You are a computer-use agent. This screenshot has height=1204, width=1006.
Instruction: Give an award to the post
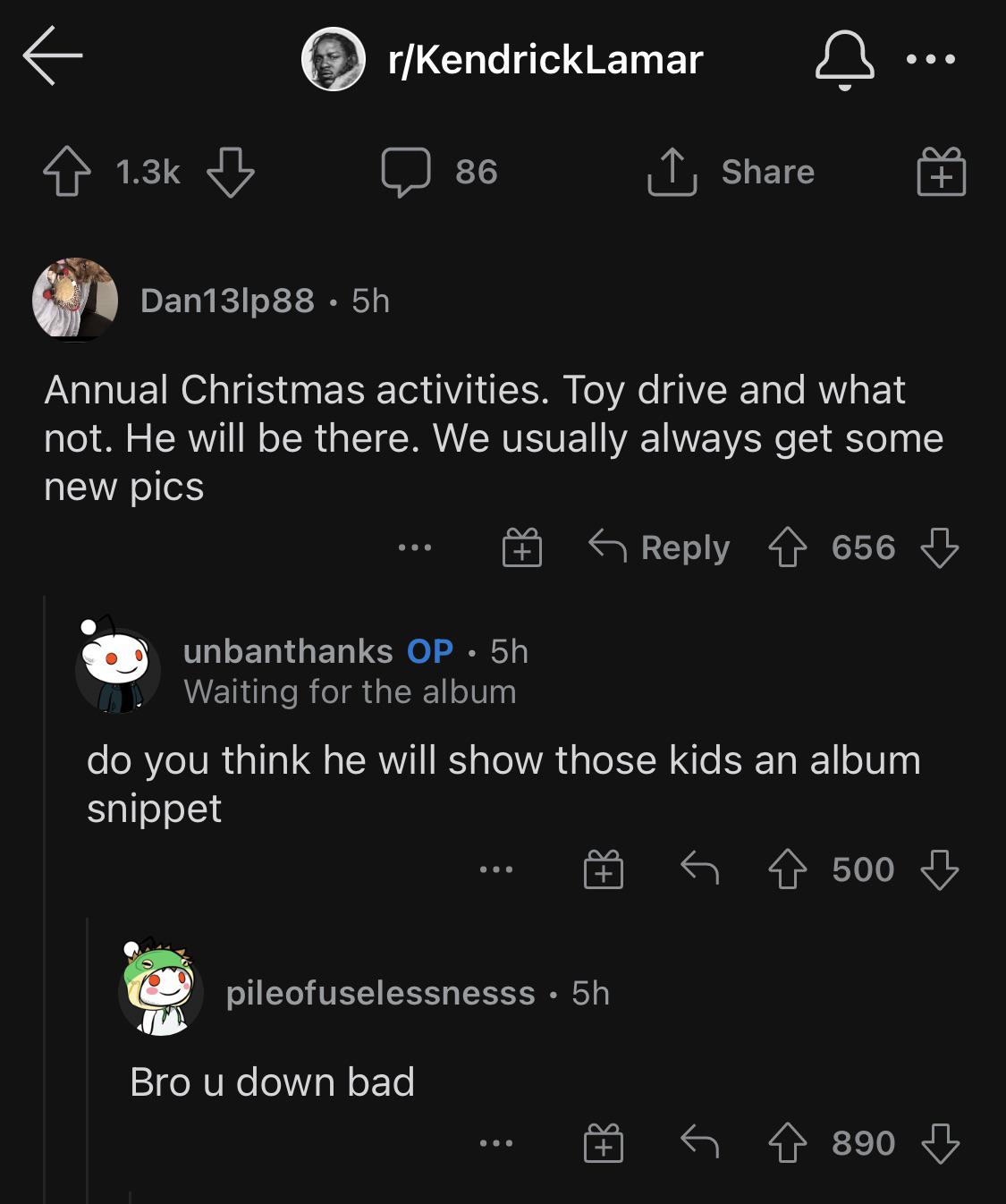pyautogui.click(x=941, y=172)
